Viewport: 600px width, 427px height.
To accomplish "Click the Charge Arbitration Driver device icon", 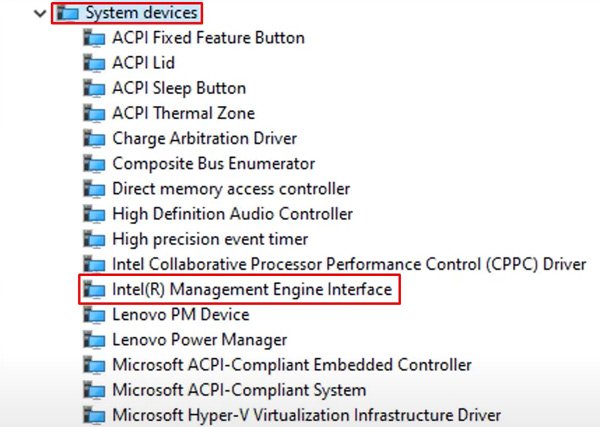I will click(94, 139).
